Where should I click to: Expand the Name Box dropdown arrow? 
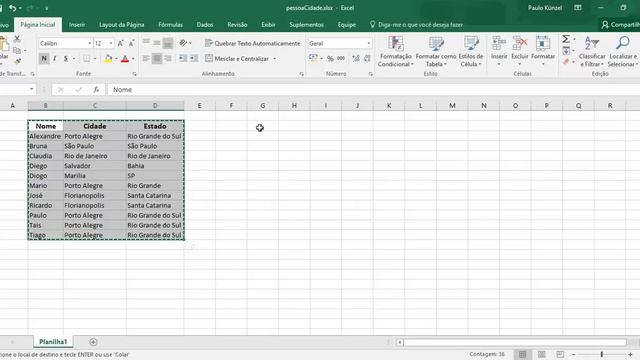[31, 89]
